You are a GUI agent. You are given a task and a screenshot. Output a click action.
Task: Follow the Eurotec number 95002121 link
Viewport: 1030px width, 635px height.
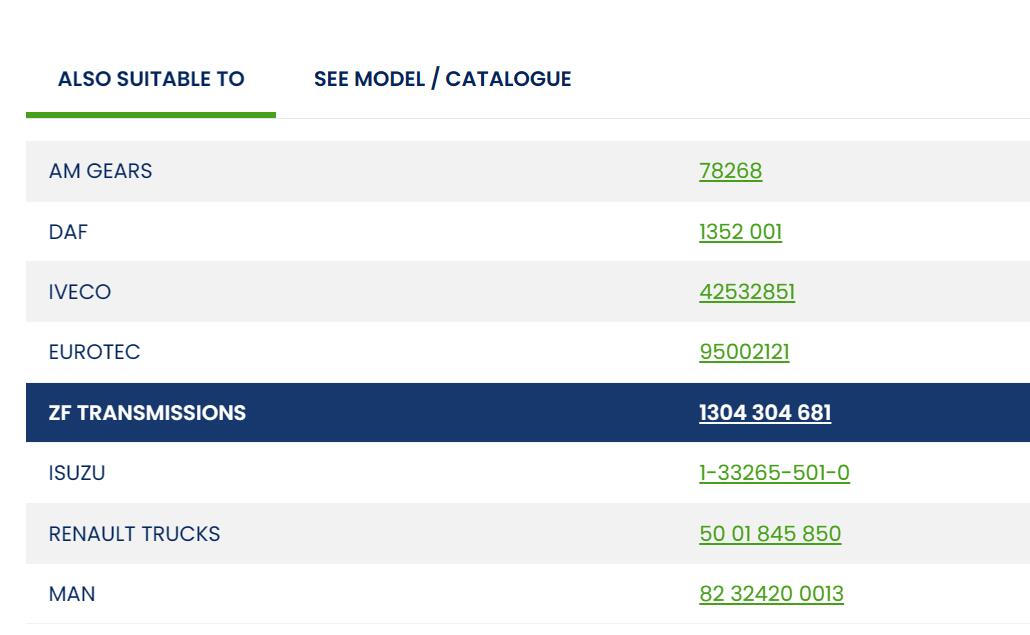click(x=744, y=353)
